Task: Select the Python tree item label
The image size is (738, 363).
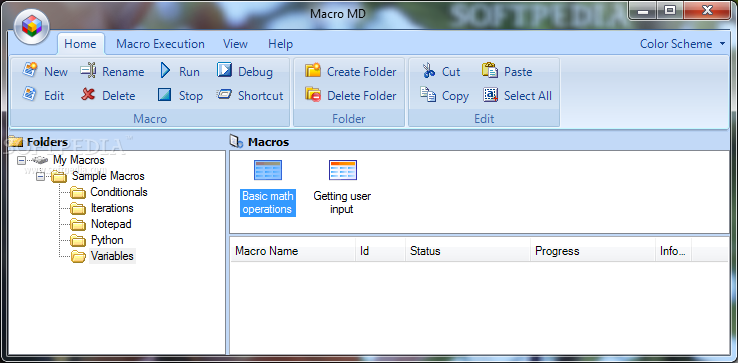Action: [107, 240]
